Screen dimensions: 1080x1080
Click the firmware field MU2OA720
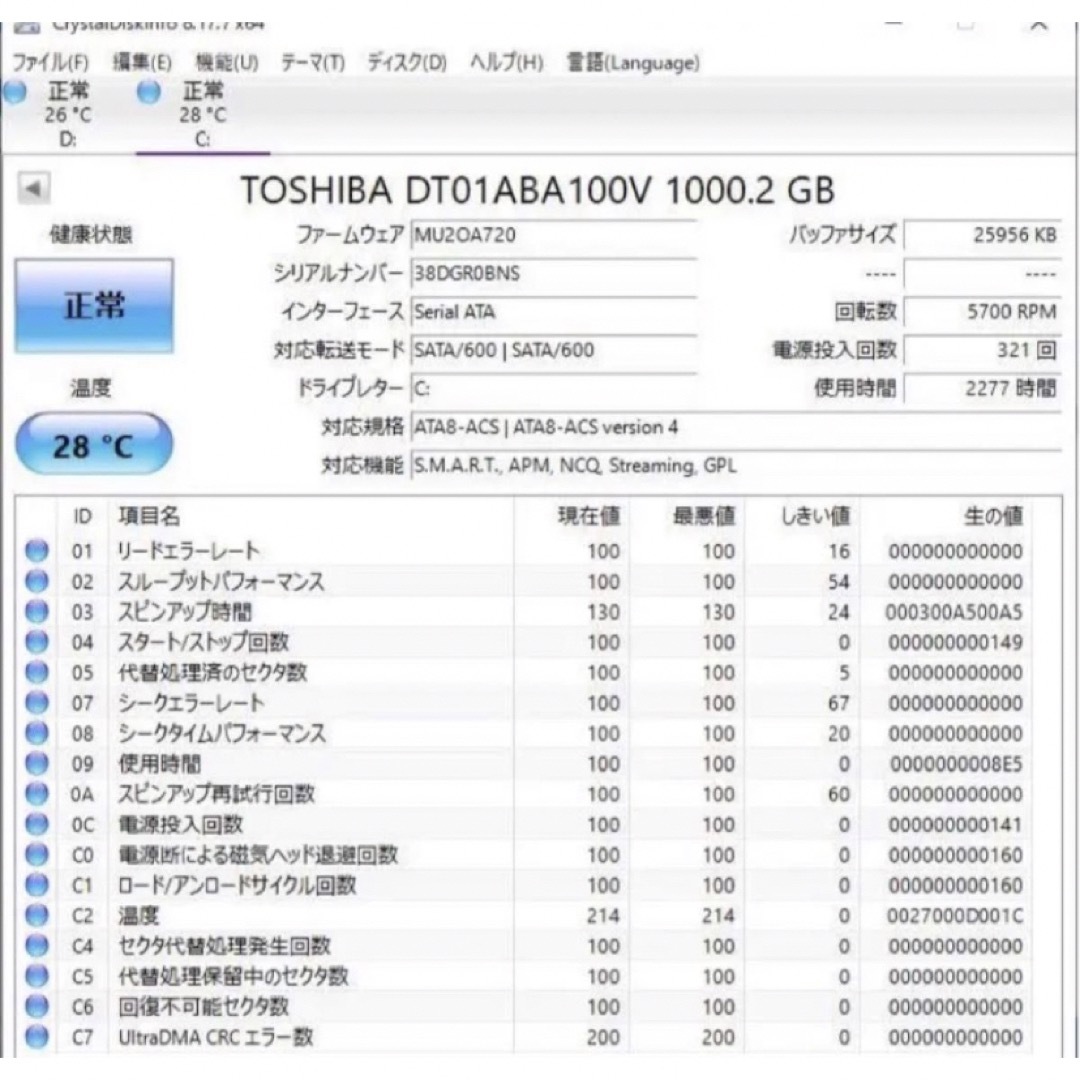pyautogui.click(x=554, y=236)
